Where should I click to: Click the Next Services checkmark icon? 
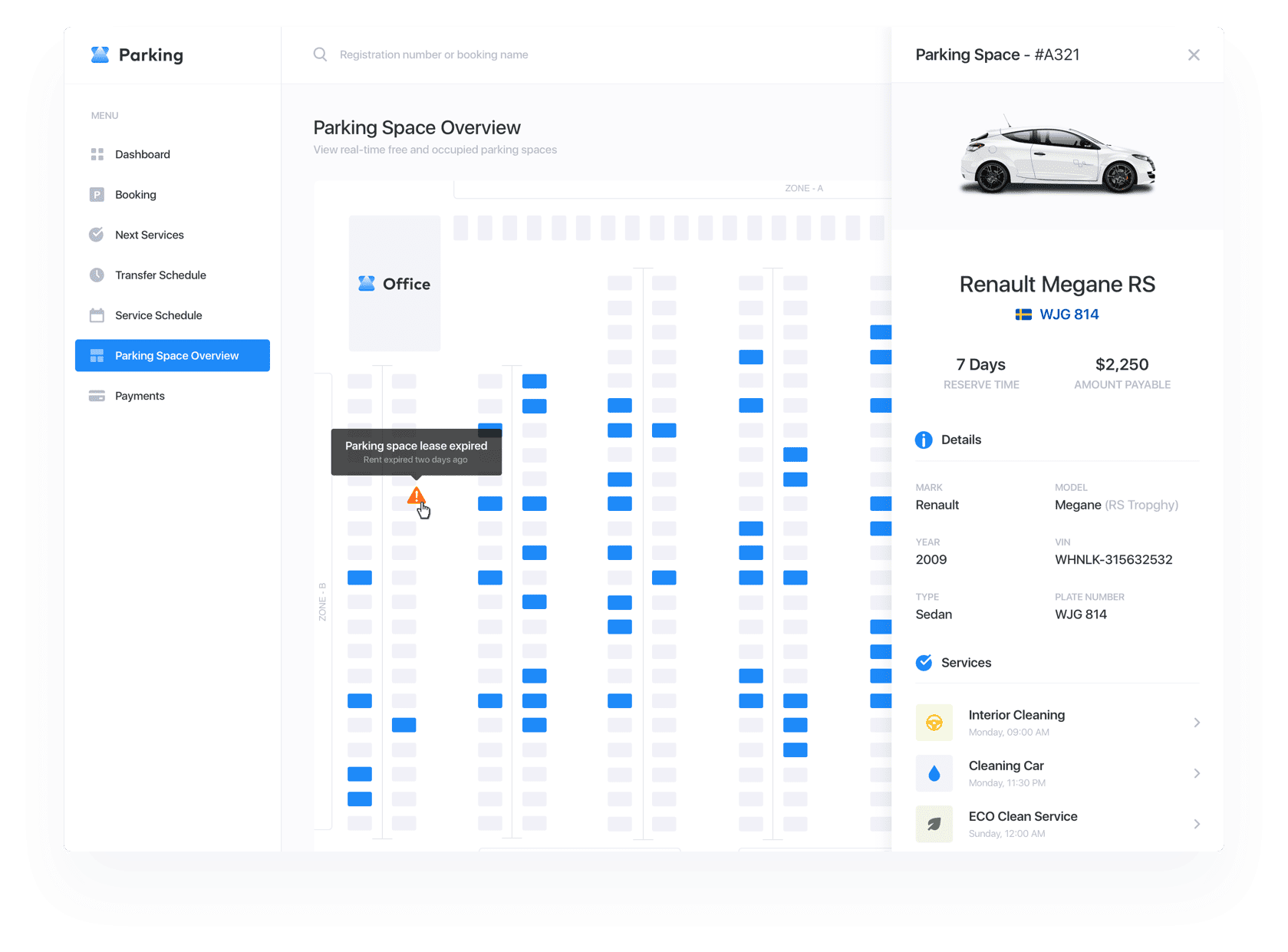(97, 235)
